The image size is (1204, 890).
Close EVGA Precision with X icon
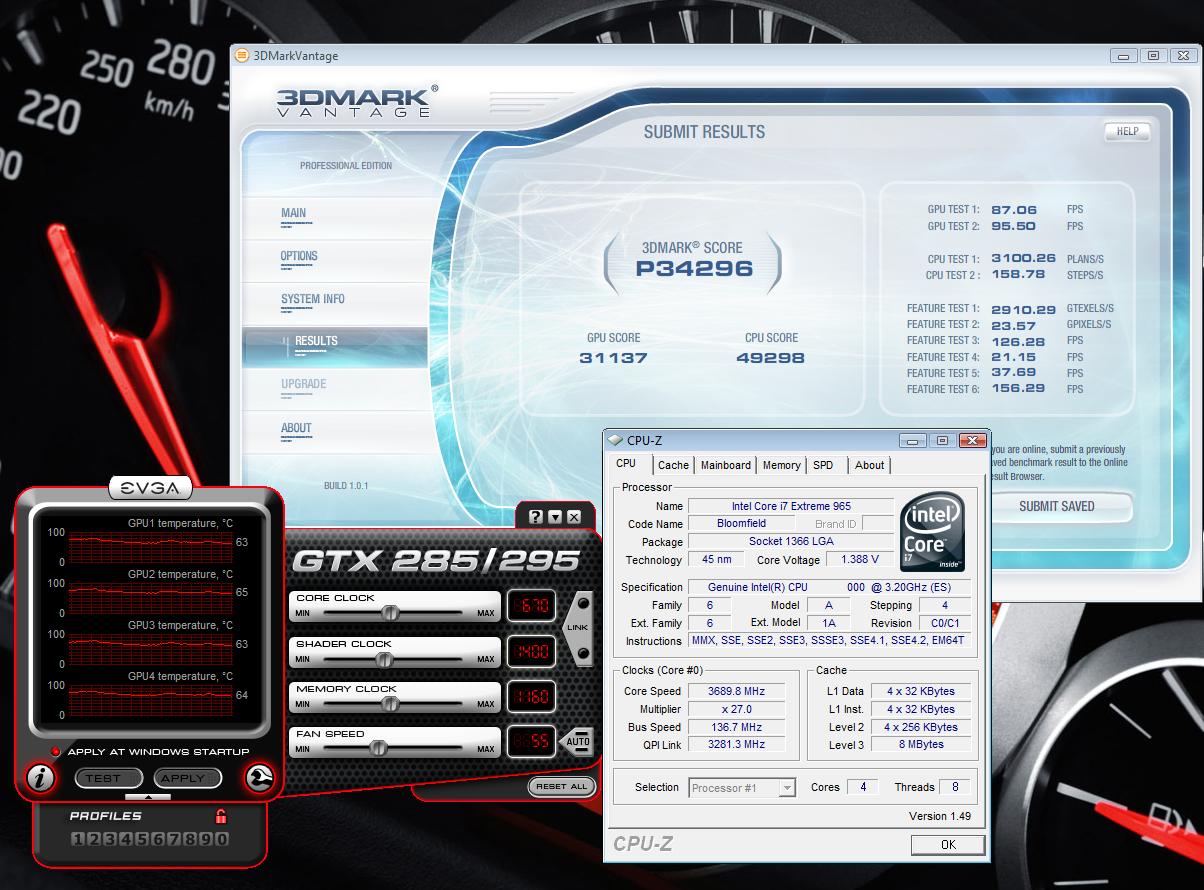[x=573, y=516]
